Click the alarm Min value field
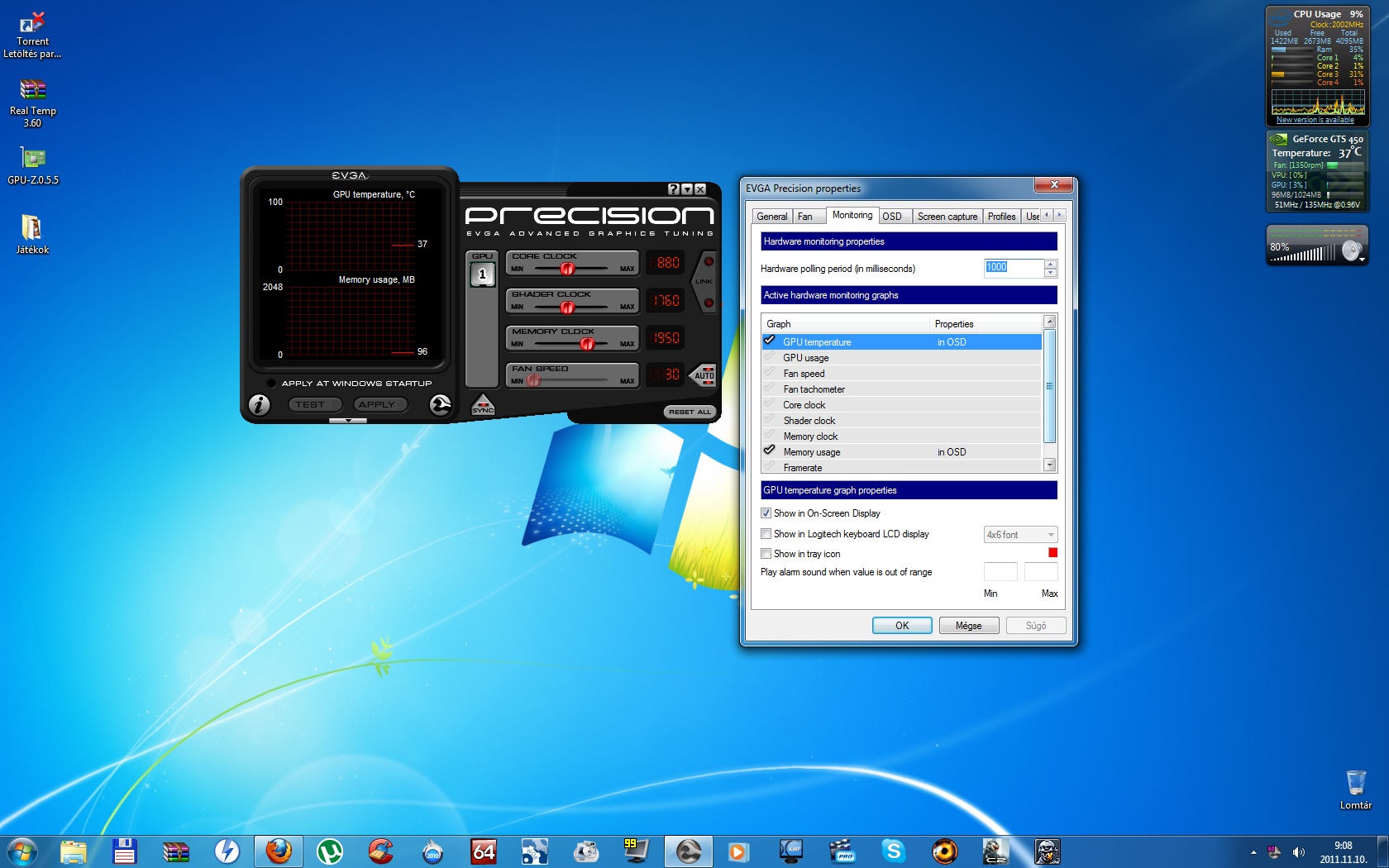 pos(1000,572)
